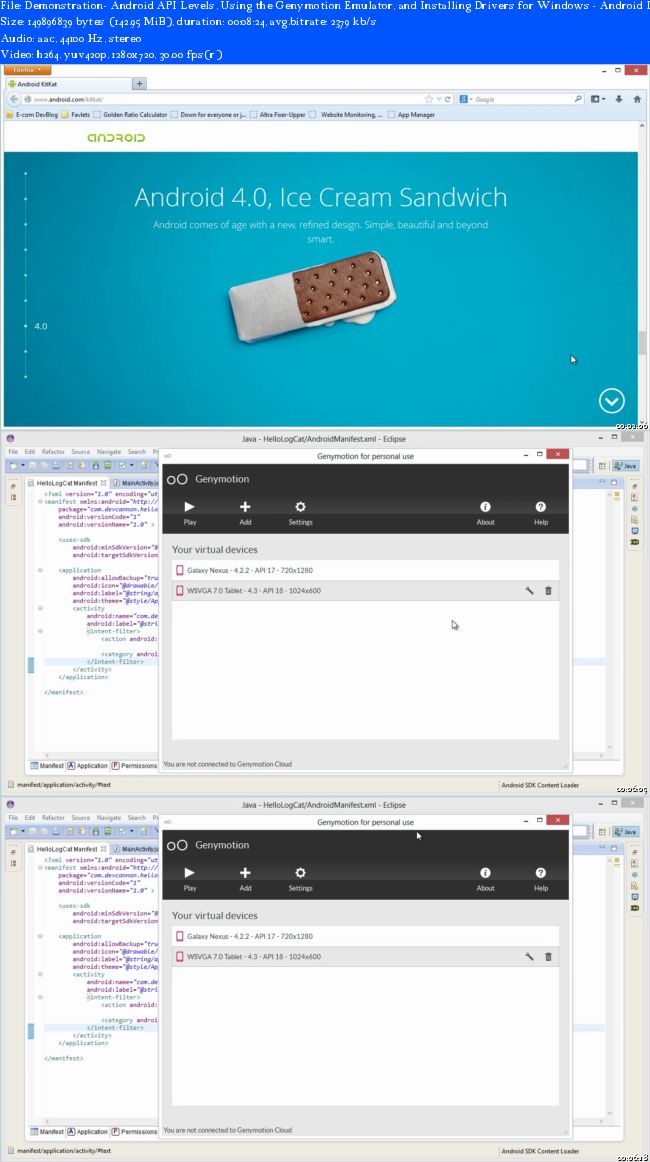Open Eclipse Source menu in the bottom frame
The image size is (650, 1162).
click(x=80, y=817)
